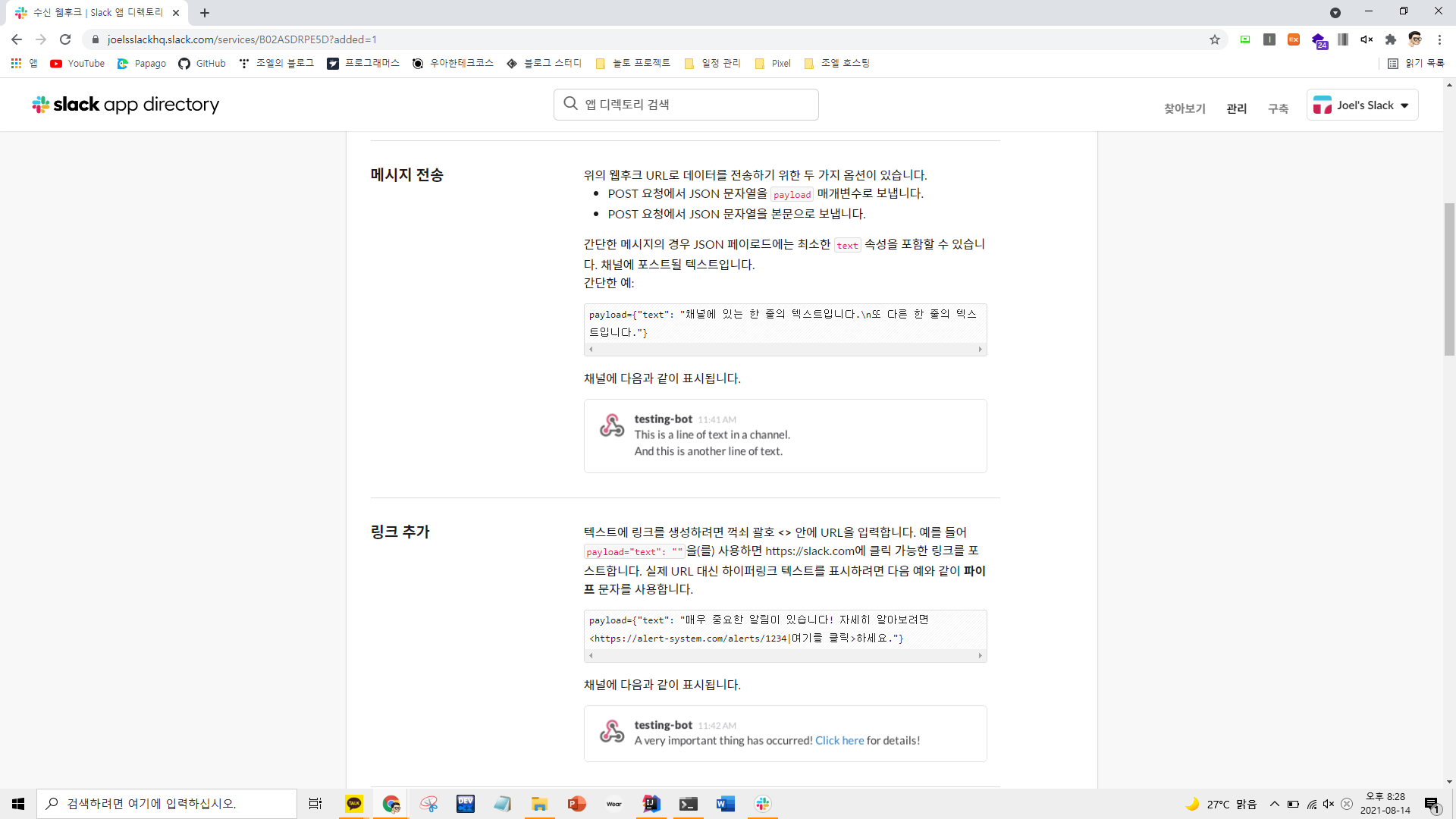Open KakaoTalk from the taskbar
The height and width of the screenshot is (819, 1456).
[354, 804]
